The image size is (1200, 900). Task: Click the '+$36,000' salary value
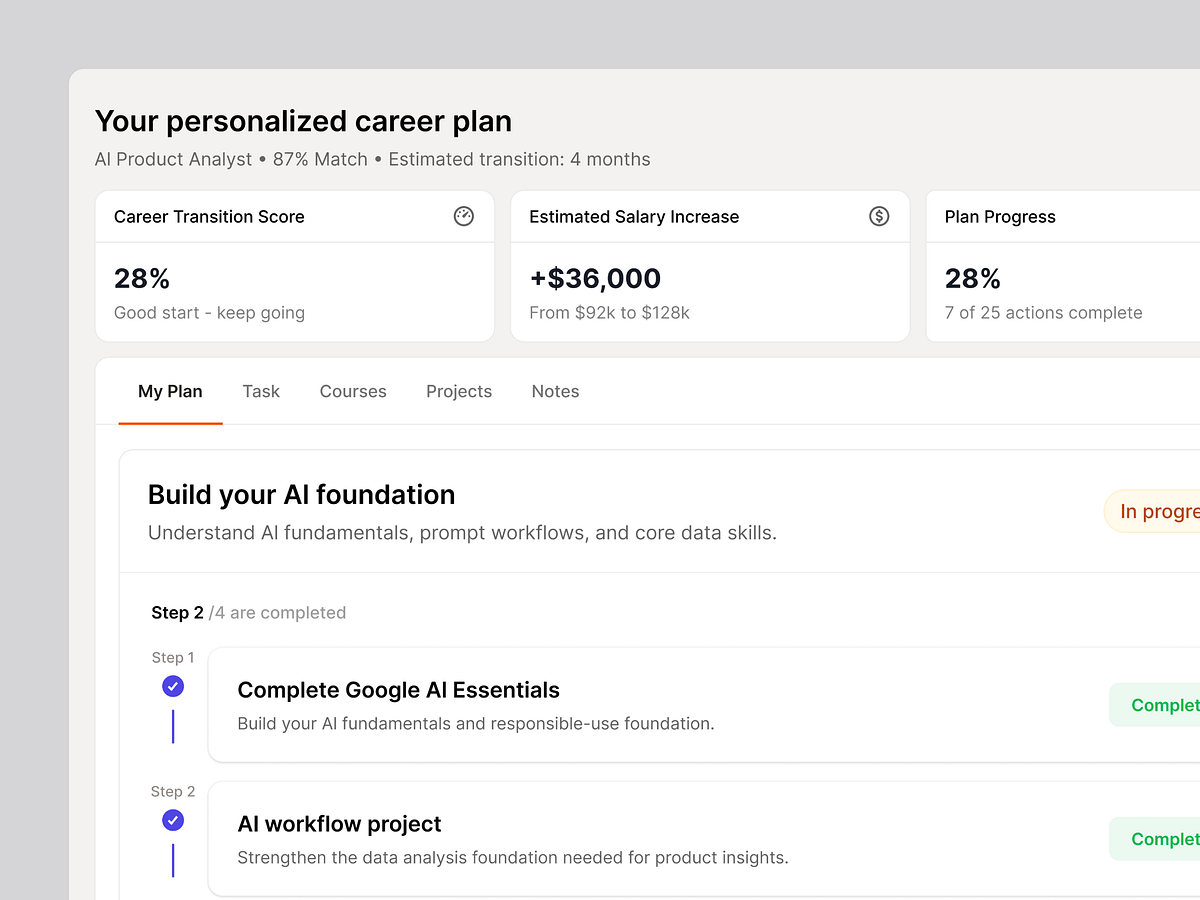tap(595, 278)
